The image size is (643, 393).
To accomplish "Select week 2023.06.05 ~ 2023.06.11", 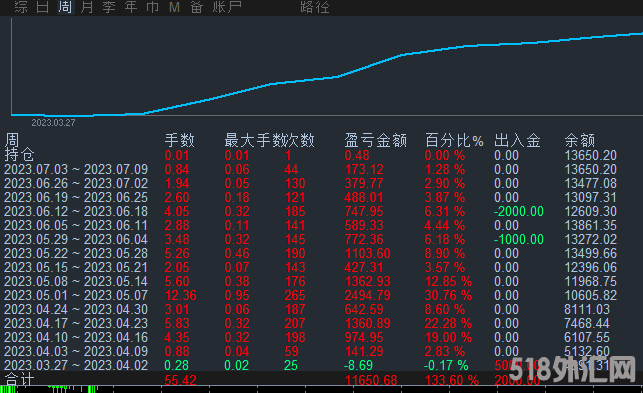I will tap(76, 225).
